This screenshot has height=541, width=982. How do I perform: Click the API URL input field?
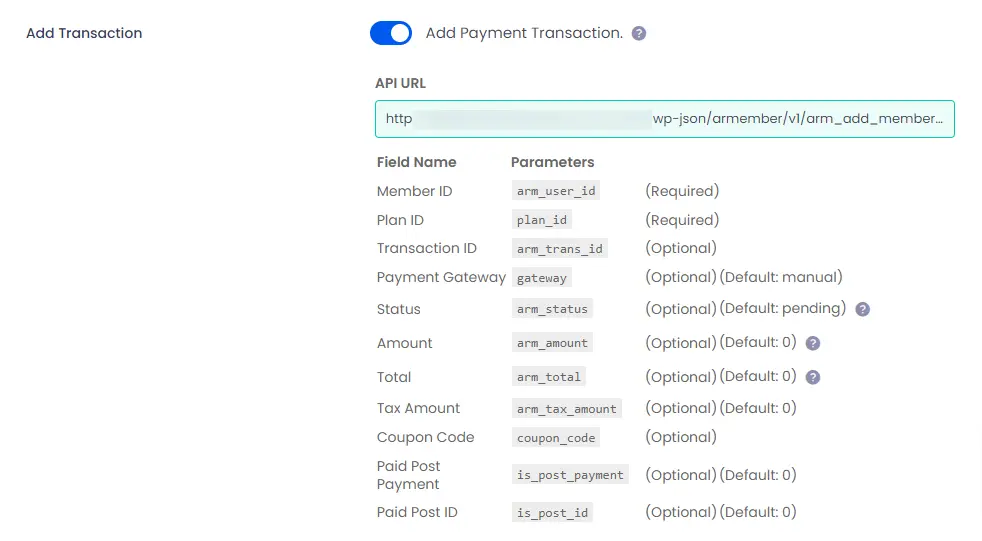tap(664, 119)
